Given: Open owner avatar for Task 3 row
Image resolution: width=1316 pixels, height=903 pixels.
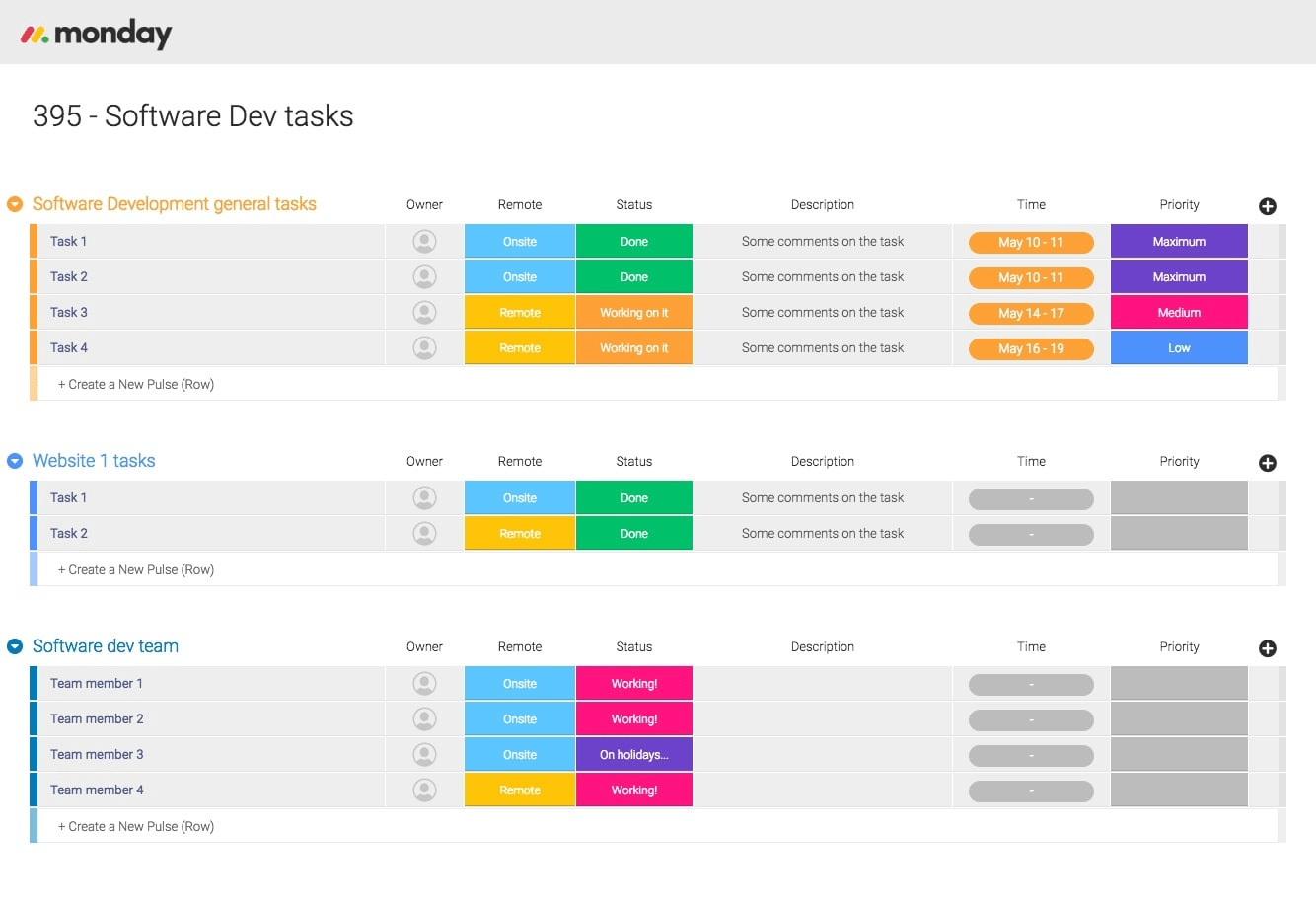Looking at the screenshot, I should (x=424, y=312).
